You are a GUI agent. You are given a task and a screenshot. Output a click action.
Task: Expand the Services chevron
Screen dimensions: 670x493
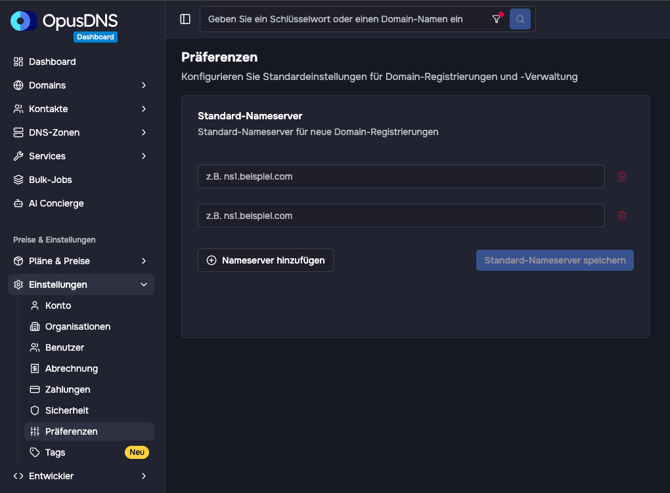pyautogui.click(x=144, y=156)
